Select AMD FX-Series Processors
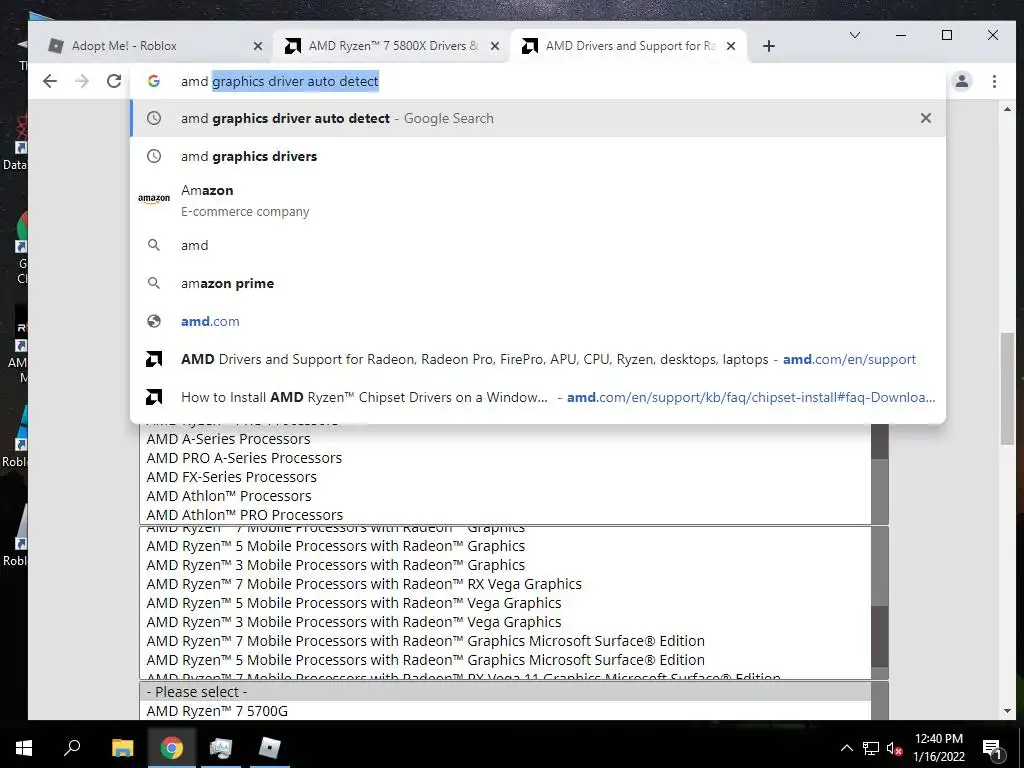 pos(505,477)
